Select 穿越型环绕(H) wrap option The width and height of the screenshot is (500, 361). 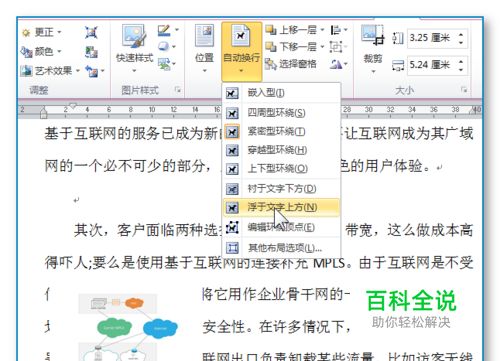click(281, 150)
